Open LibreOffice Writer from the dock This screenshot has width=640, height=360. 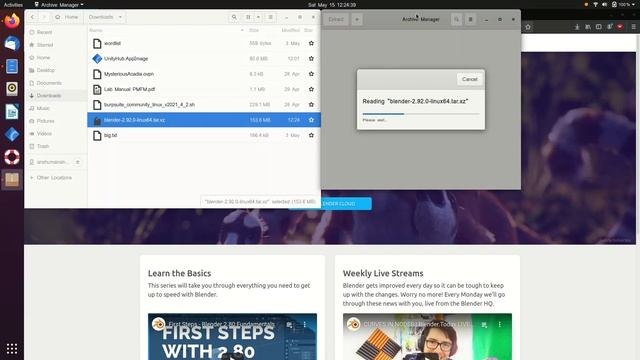pos(12,111)
